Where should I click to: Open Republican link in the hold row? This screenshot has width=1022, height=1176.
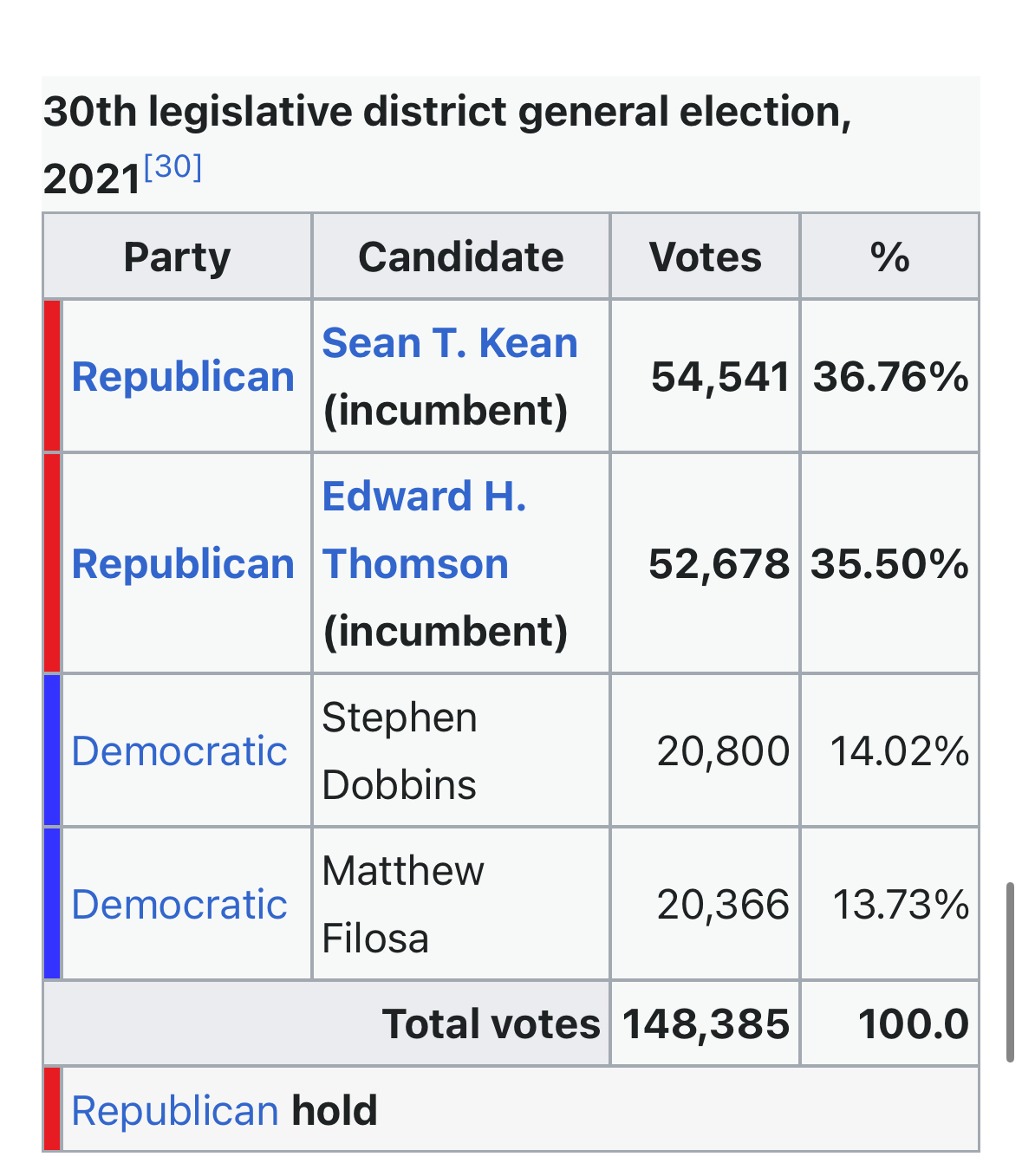tap(174, 1111)
